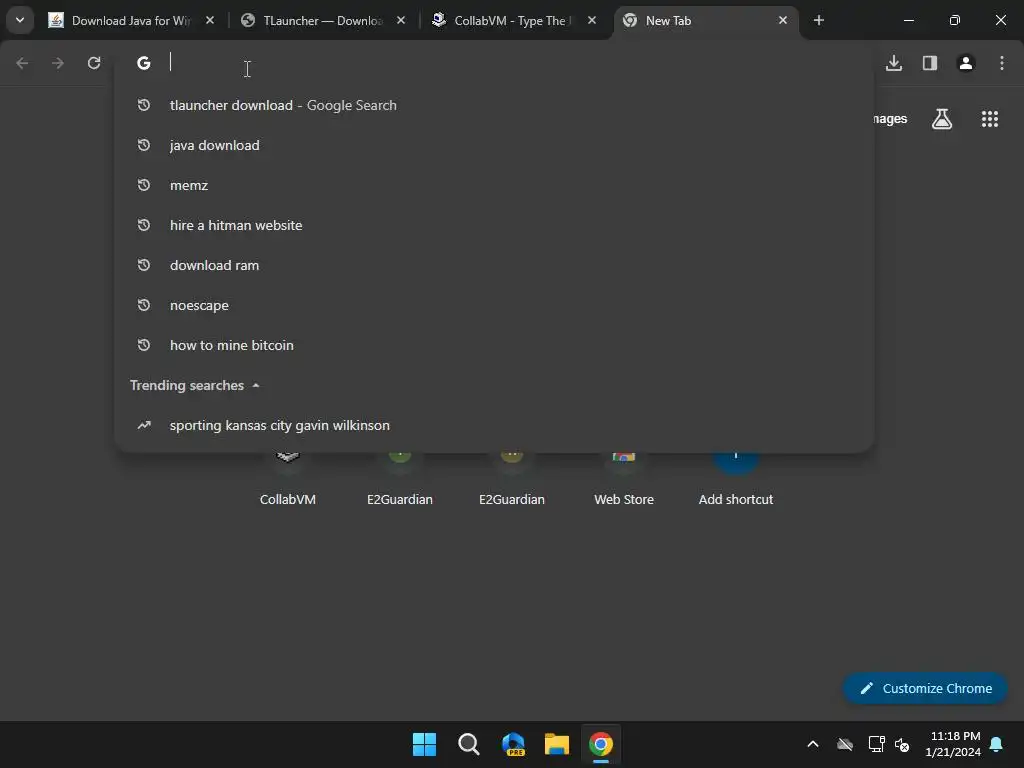The height and width of the screenshot is (768, 1024).
Task: Click the muted volume tray icon
Action: tap(902, 744)
